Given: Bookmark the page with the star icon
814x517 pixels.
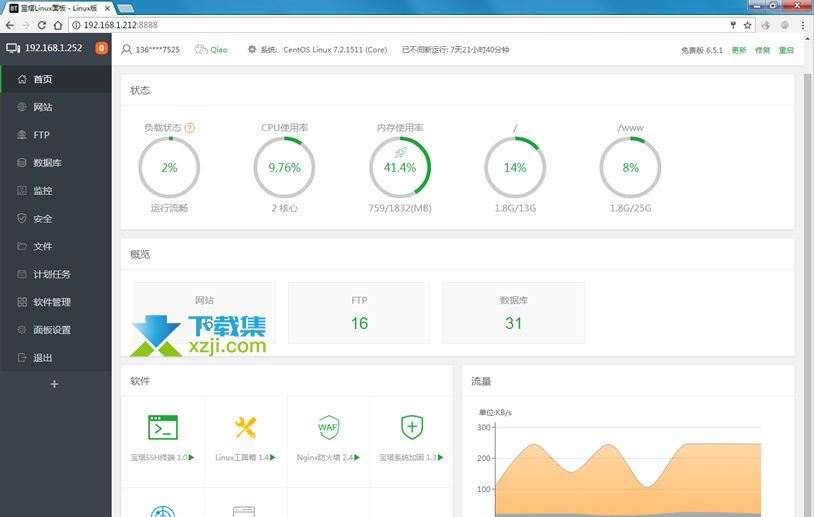Looking at the screenshot, I should tap(748, 25).
